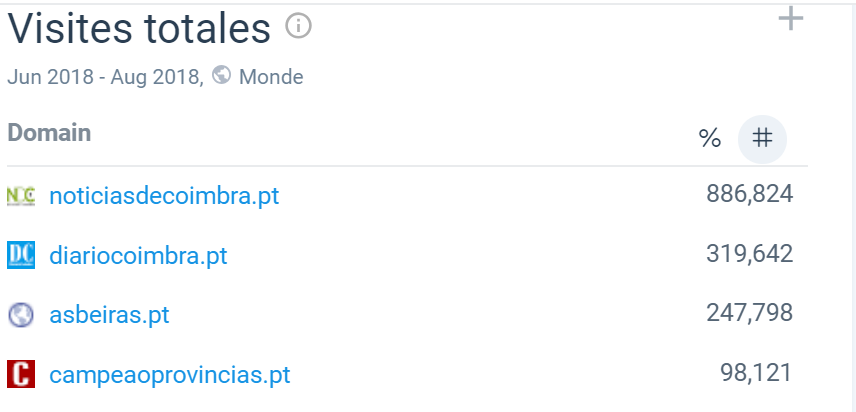Select the 98,121 visits value
The image size is (856, 412).
pyautogui.click(x=756, y=373)
